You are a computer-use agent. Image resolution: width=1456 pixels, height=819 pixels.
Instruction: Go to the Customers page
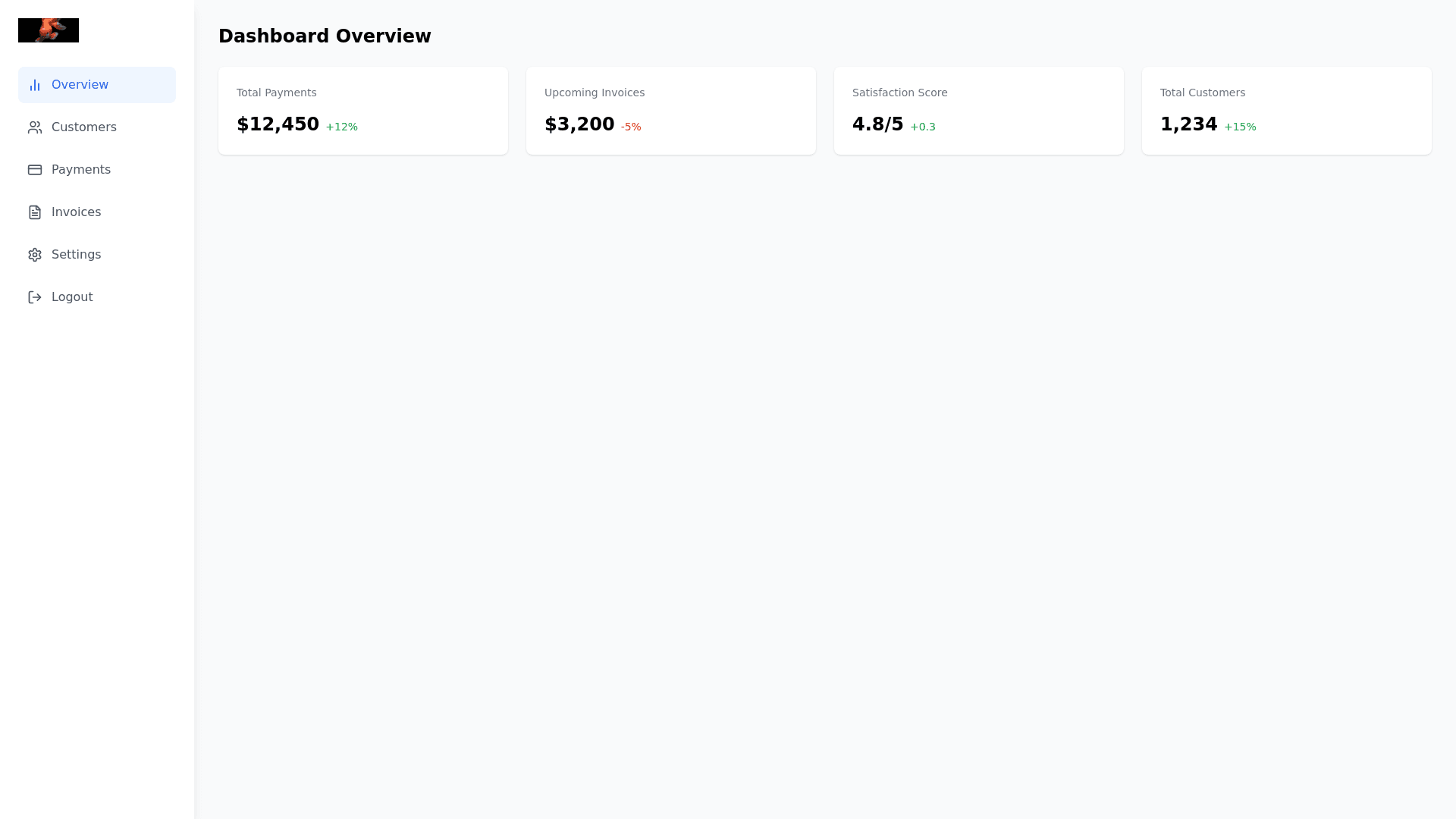[83, 127]
